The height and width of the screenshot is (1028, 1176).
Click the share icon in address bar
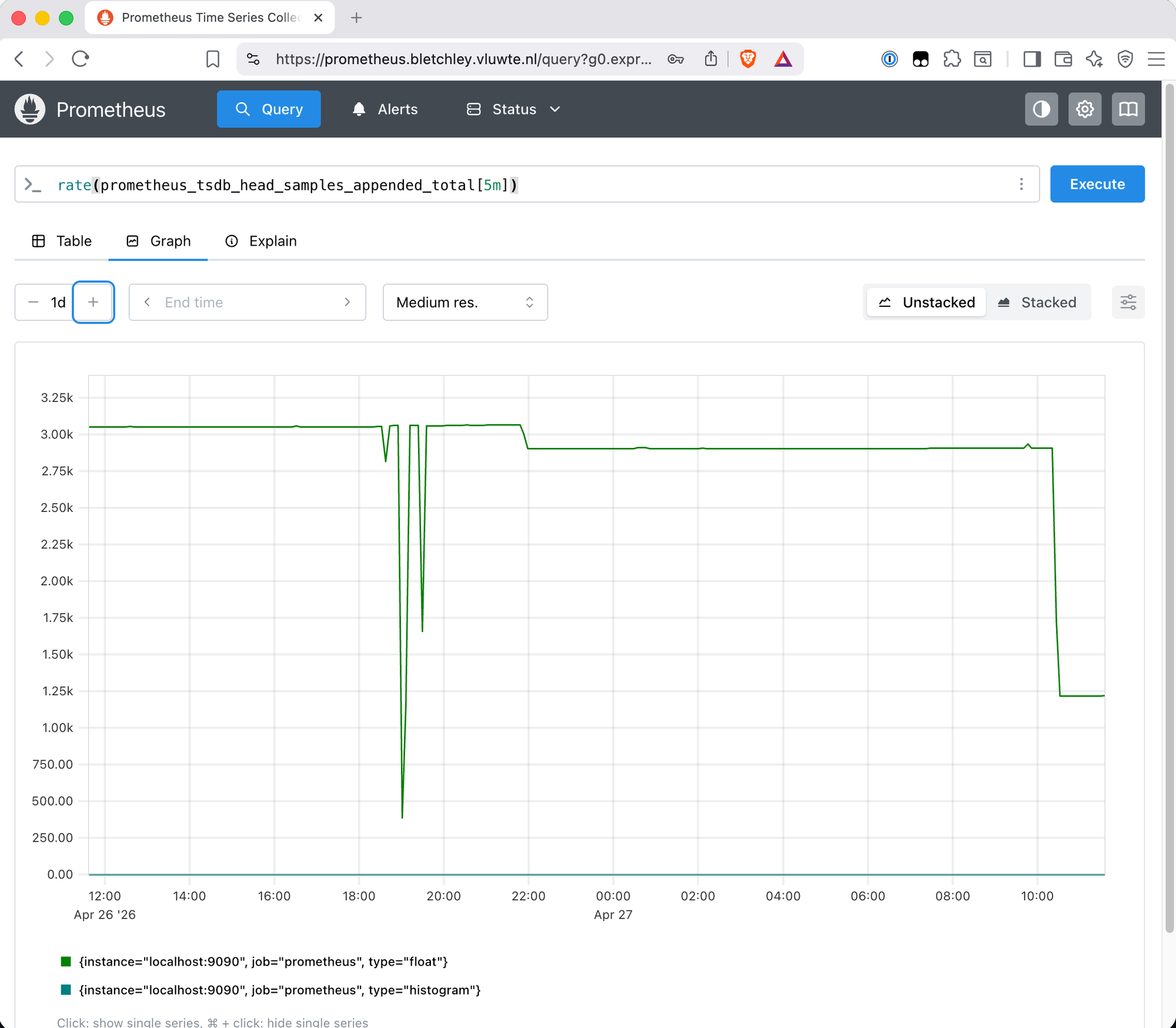(711, 59)
